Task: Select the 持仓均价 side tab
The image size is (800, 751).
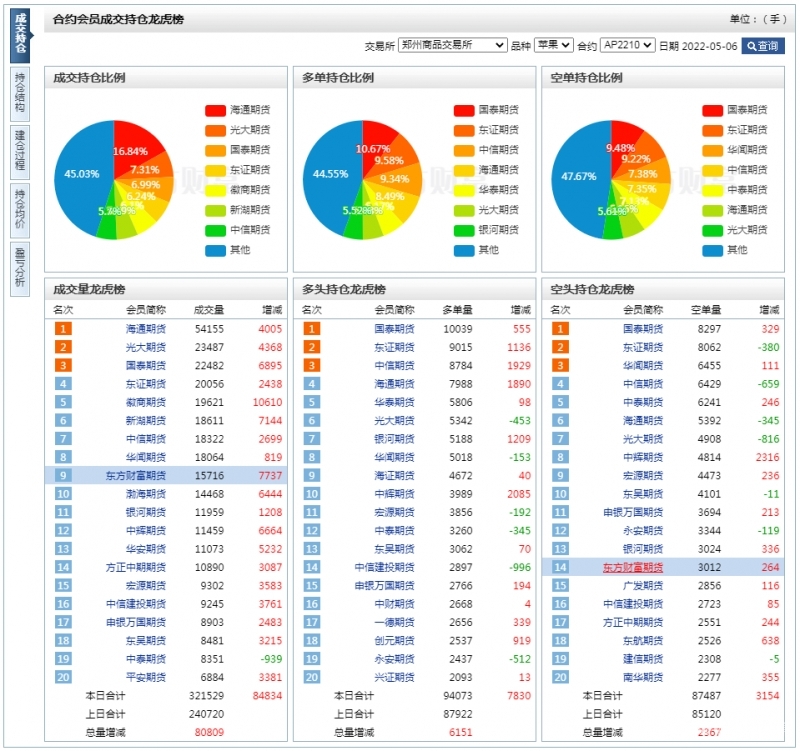Action: tap(20, 209)
